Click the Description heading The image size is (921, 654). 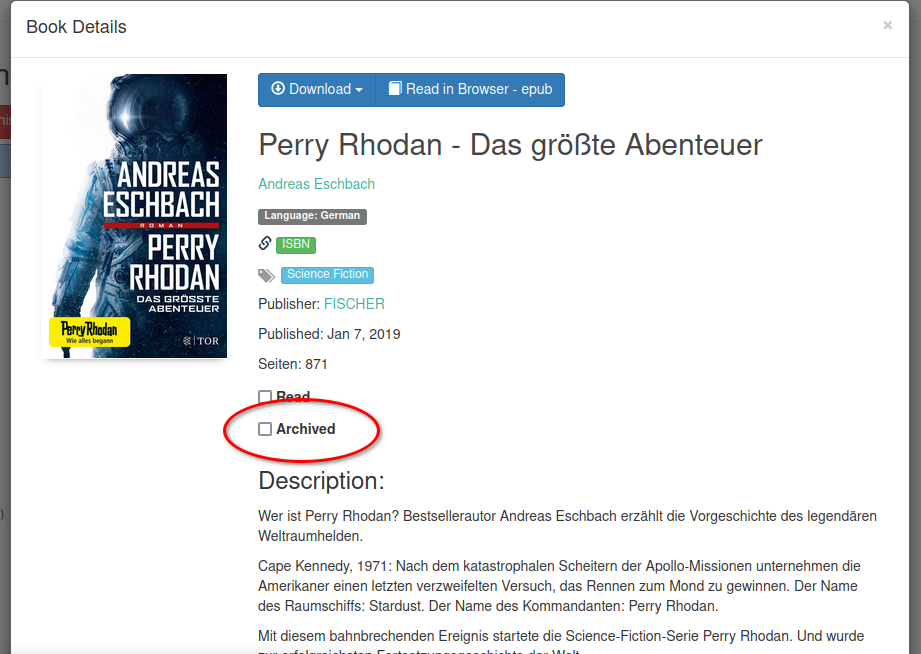321,481
